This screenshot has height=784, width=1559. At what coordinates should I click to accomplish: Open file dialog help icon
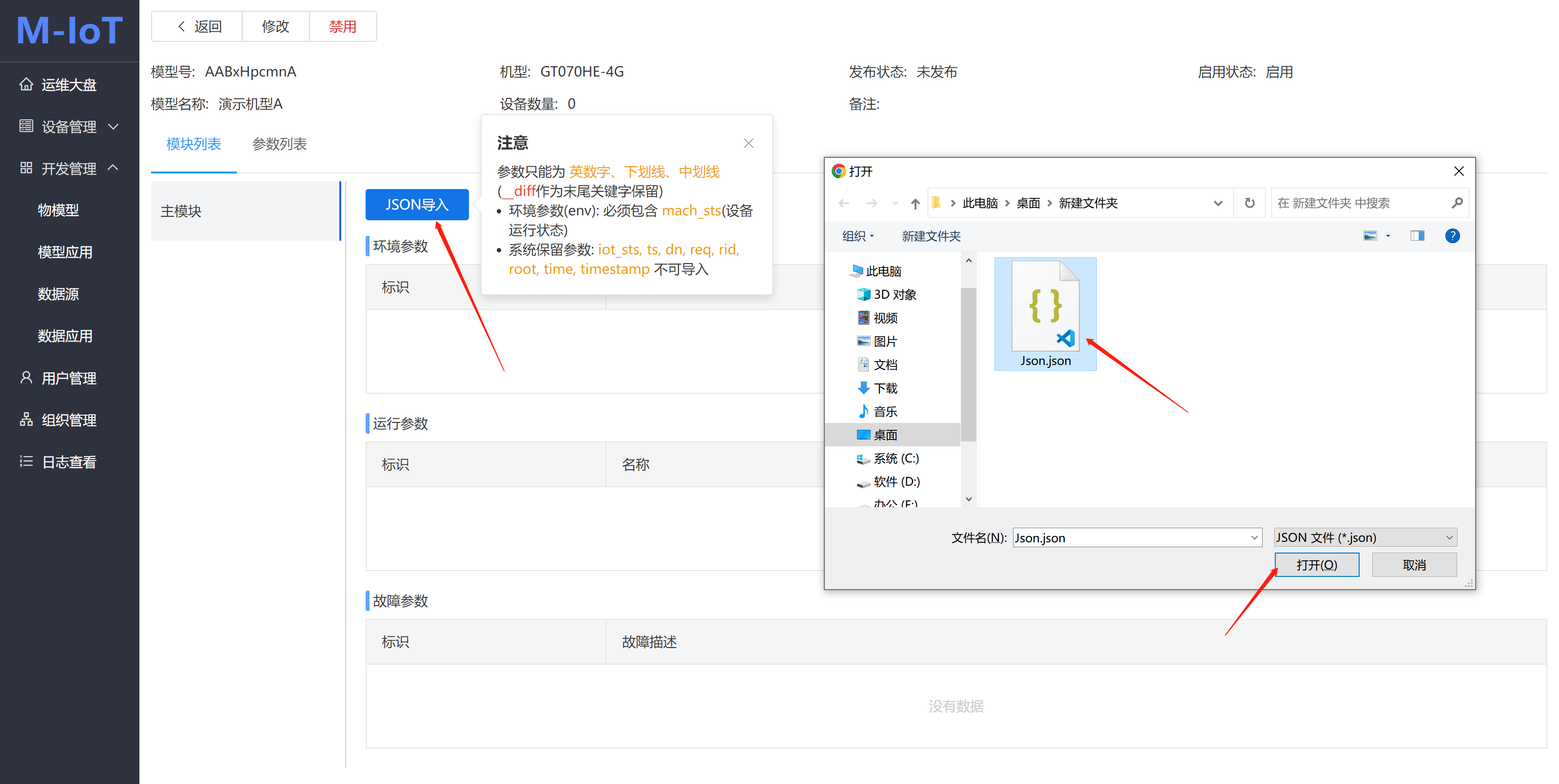[x=1453, y=236]
